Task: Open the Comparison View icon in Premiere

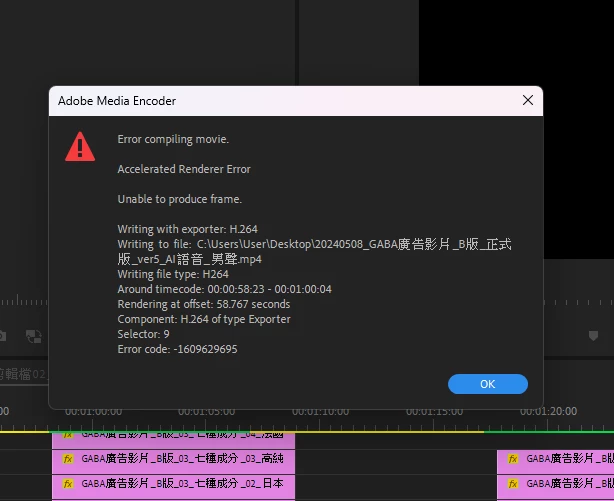Action: (x=34, y=336)
